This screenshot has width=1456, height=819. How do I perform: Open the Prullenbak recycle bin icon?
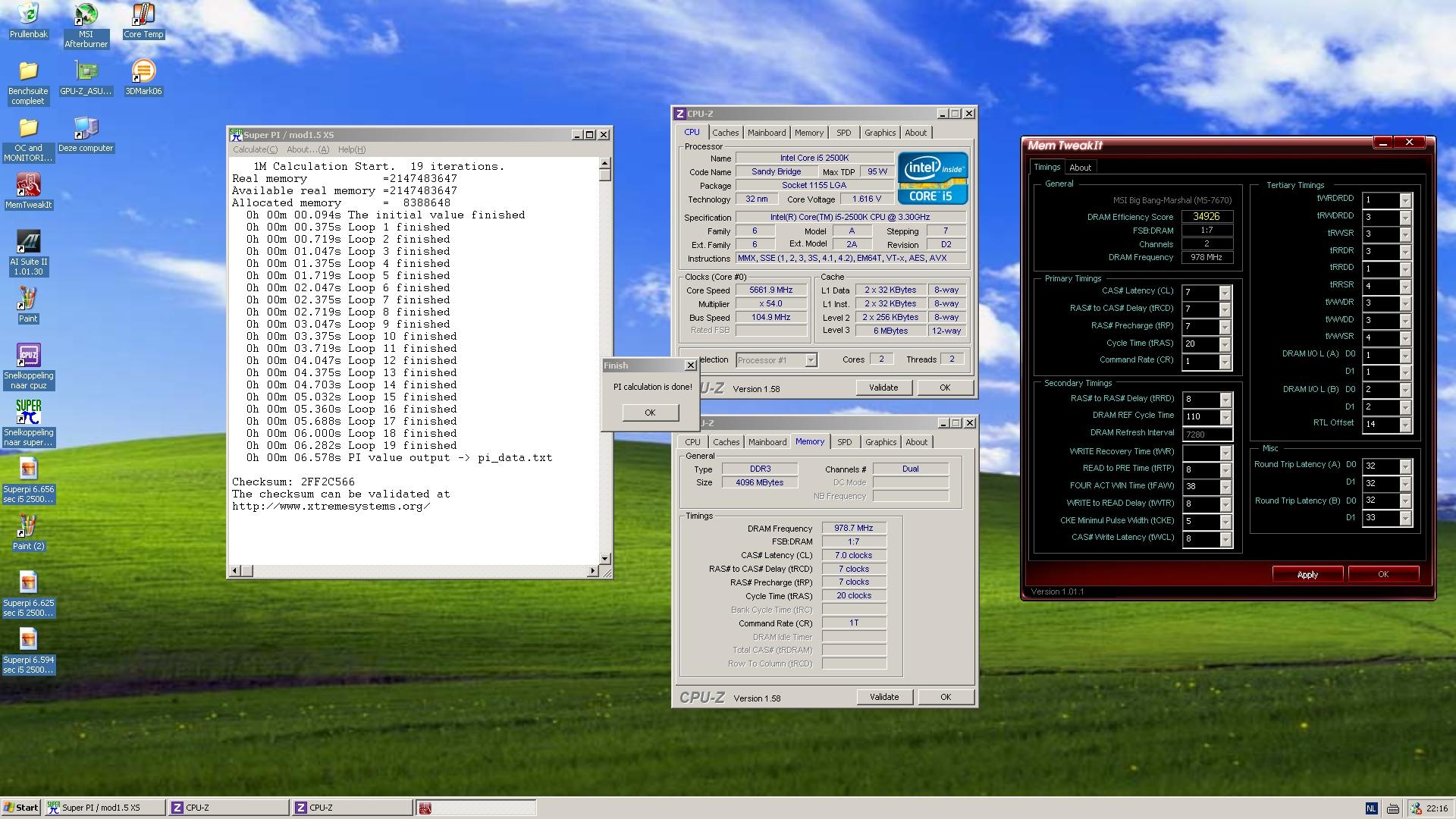point(28,21)
